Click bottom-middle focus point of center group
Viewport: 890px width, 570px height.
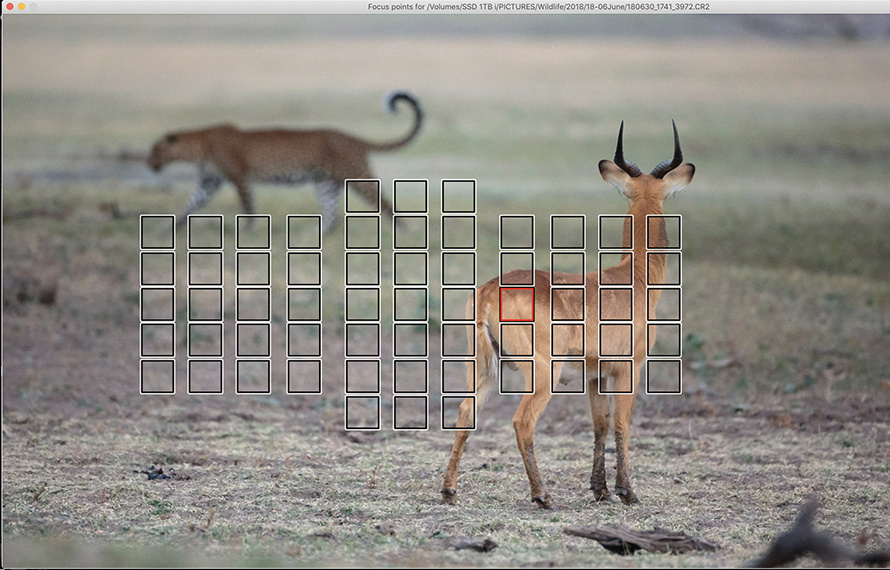click(410, 412)
